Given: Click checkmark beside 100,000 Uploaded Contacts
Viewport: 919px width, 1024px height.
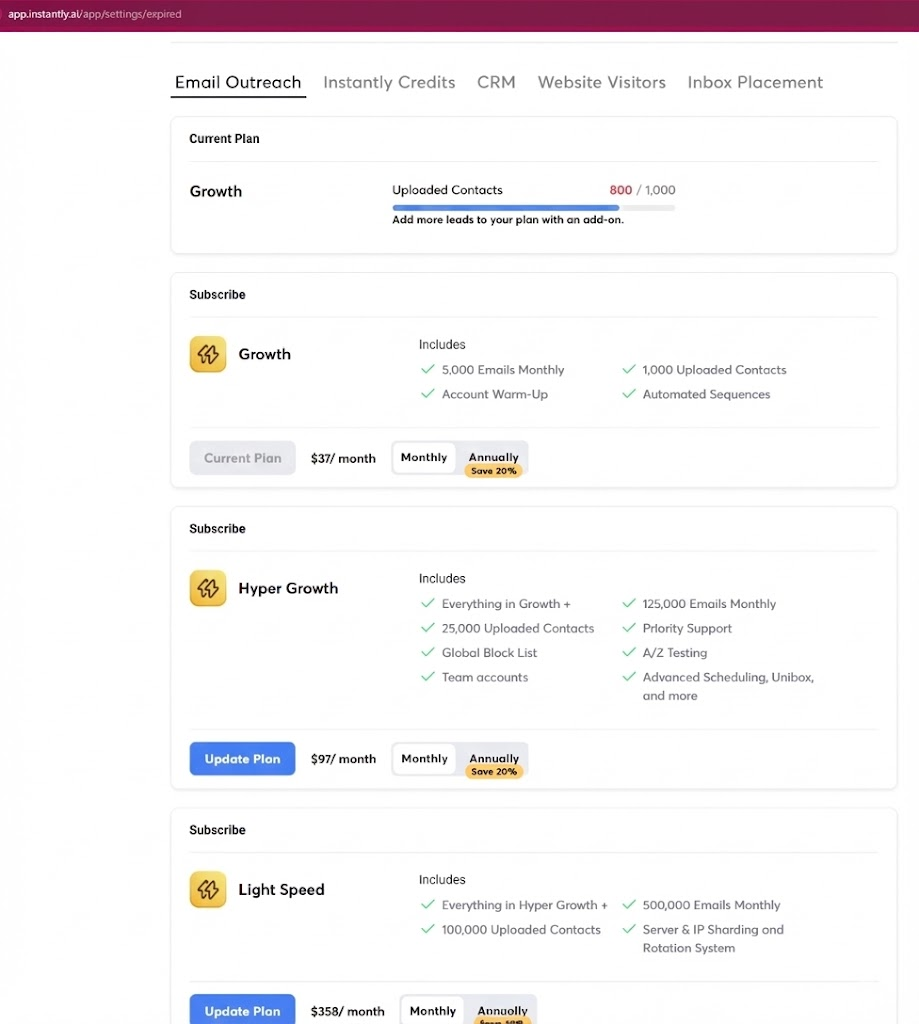Looking at the screenshot, I should 428,929.
